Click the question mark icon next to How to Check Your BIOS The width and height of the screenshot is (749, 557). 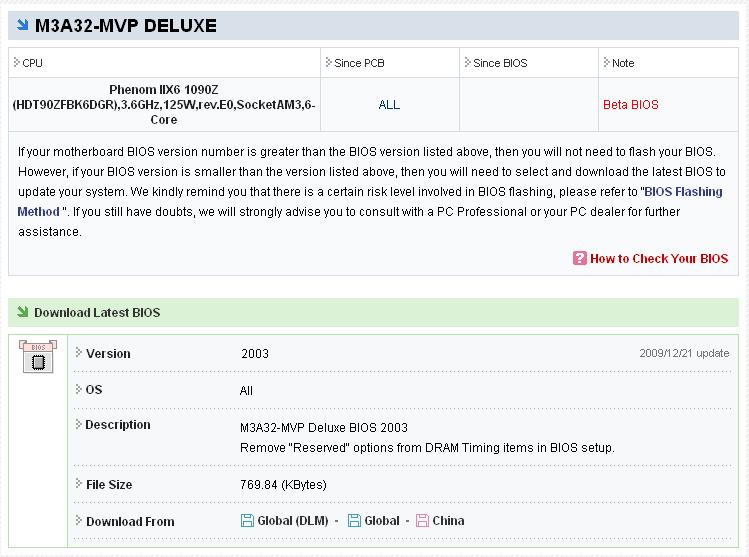coord(579,258)
